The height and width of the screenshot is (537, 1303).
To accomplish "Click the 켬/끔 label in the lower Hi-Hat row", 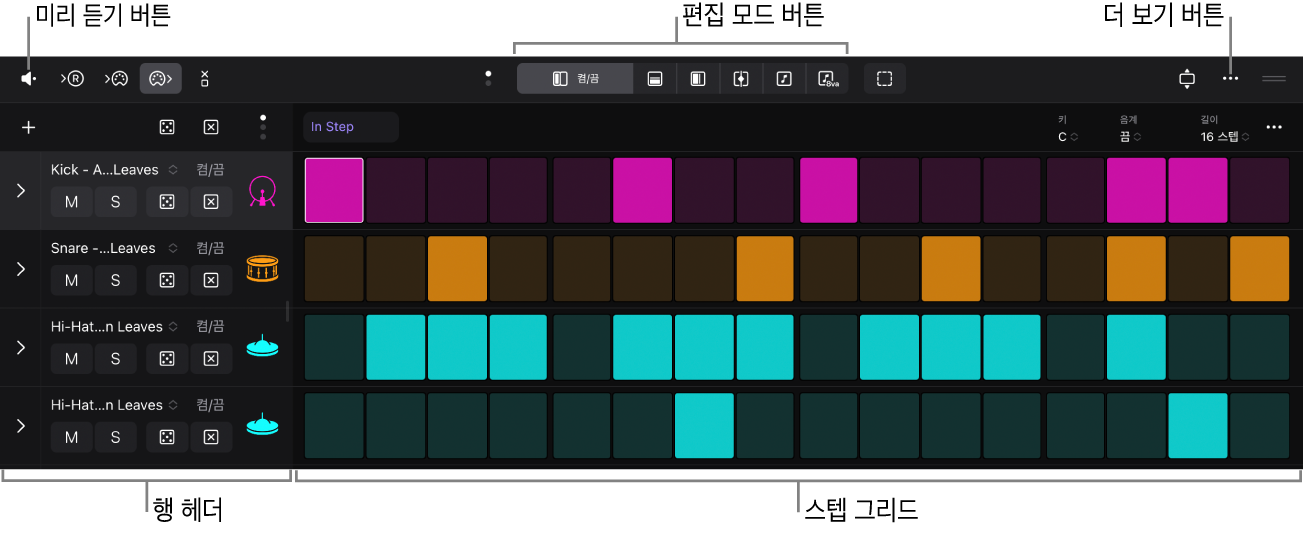I will [x=211, y=405].
